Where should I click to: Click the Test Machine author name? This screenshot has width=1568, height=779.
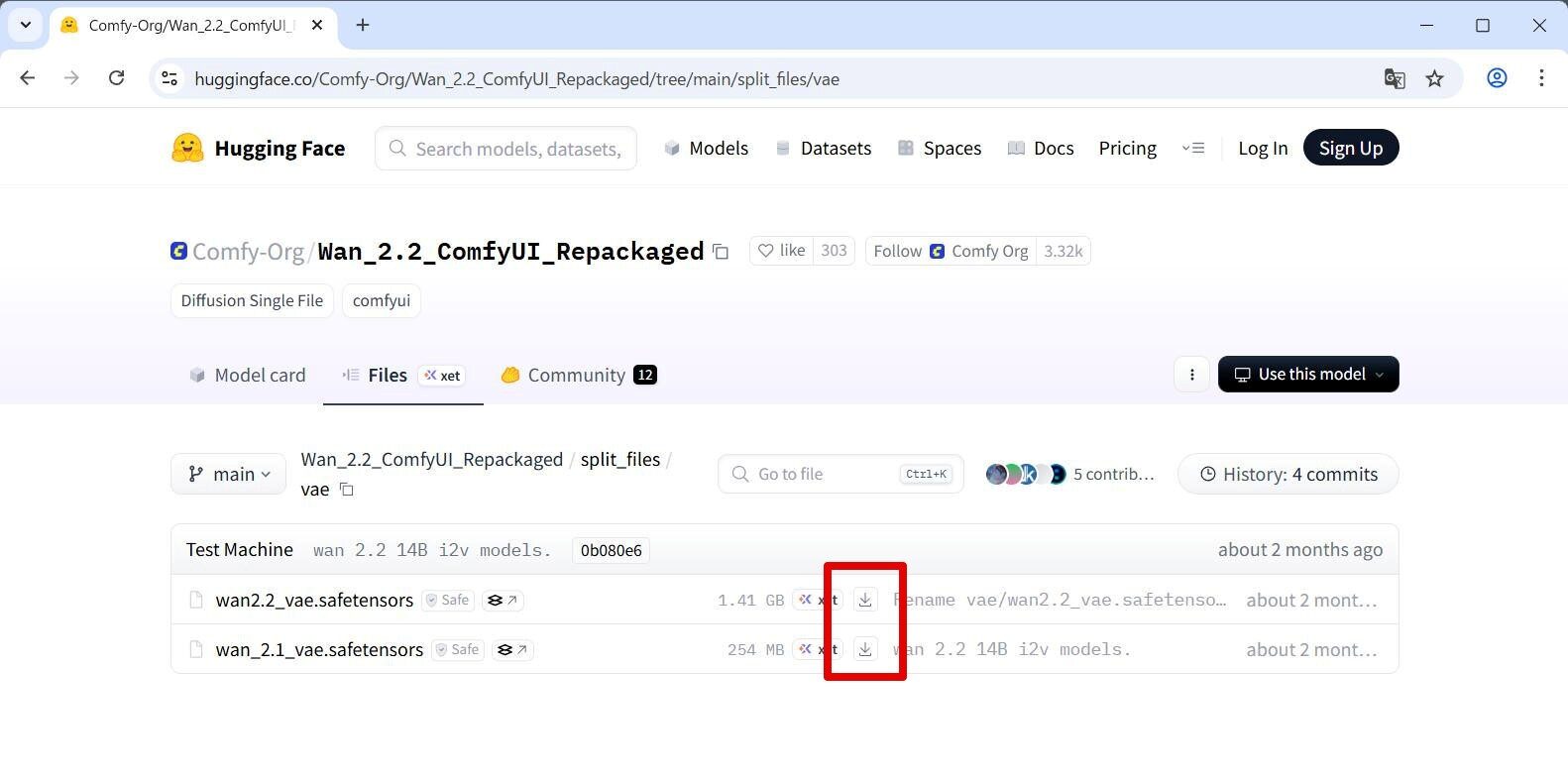pos(240,549)
